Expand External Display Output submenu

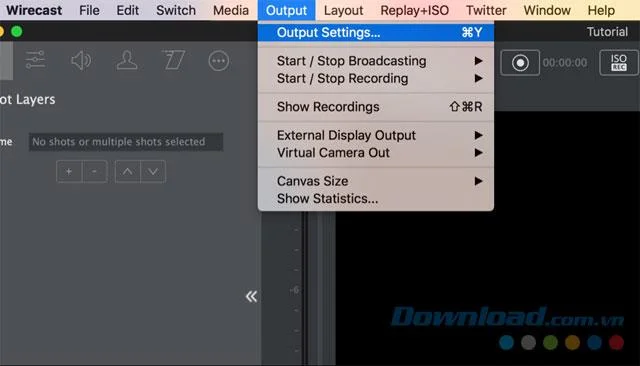tap(376, 135)
